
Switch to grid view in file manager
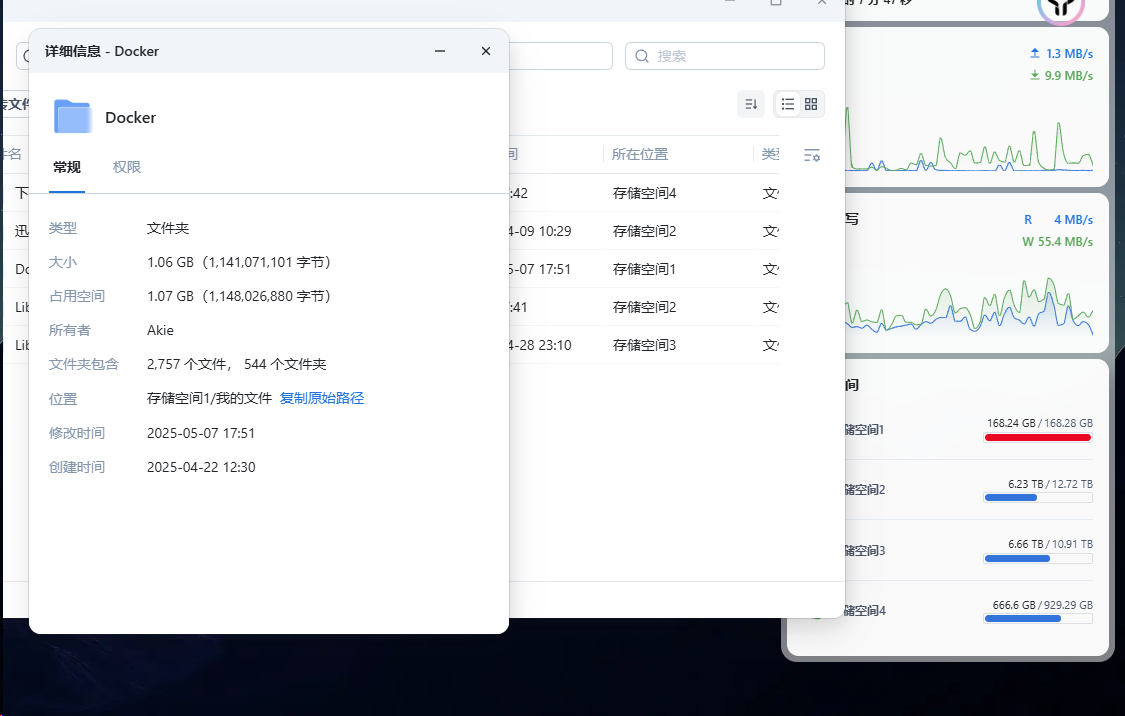click(x=811, y=104)
